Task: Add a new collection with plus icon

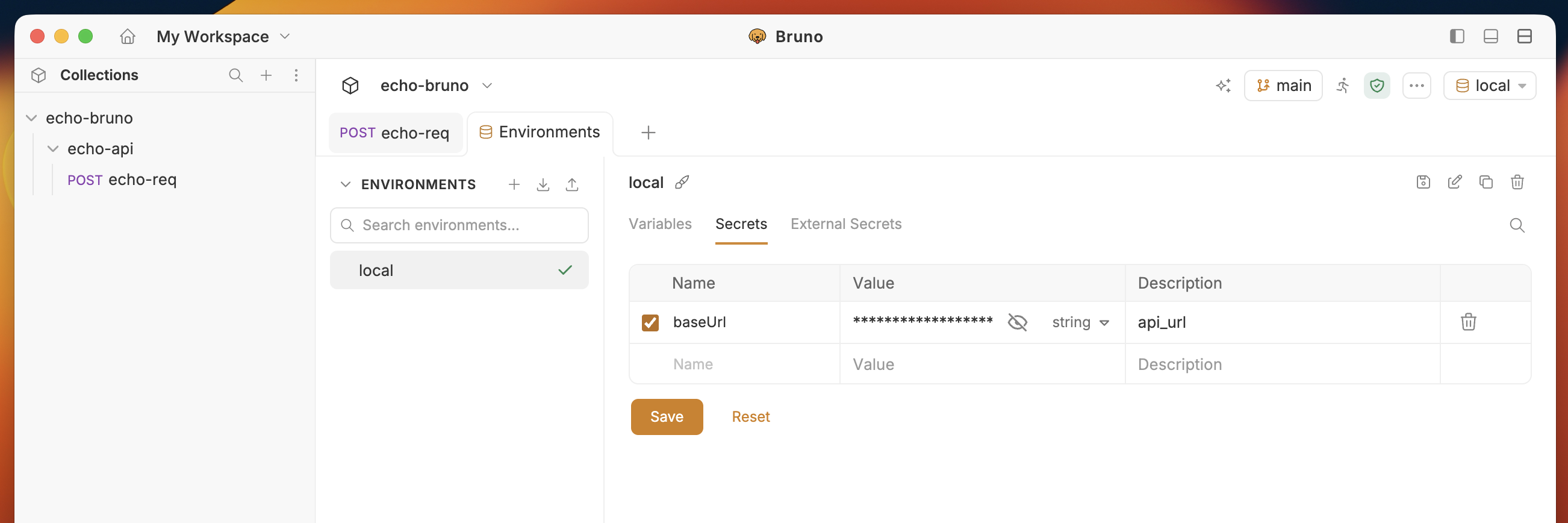Action: coord(266,75)
